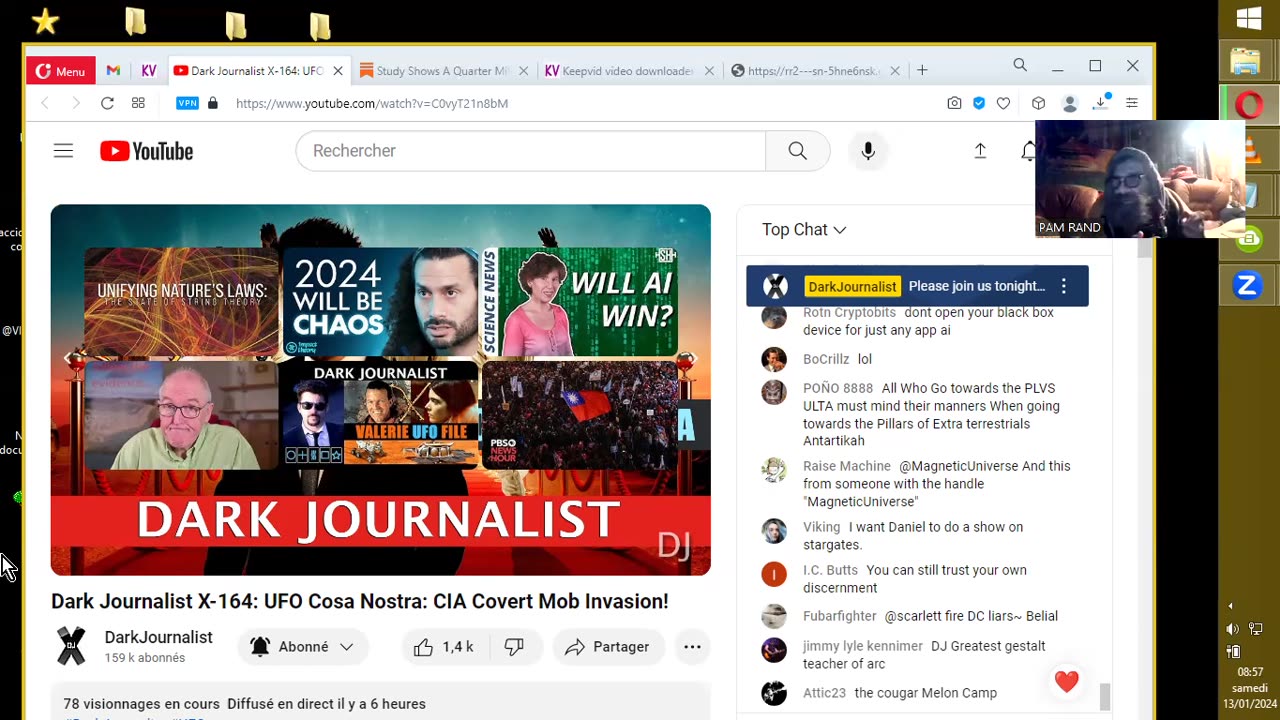Viewport: 1280px width, 720px height.
Task: Open the network tray icon
Action: click(1256, 629)
